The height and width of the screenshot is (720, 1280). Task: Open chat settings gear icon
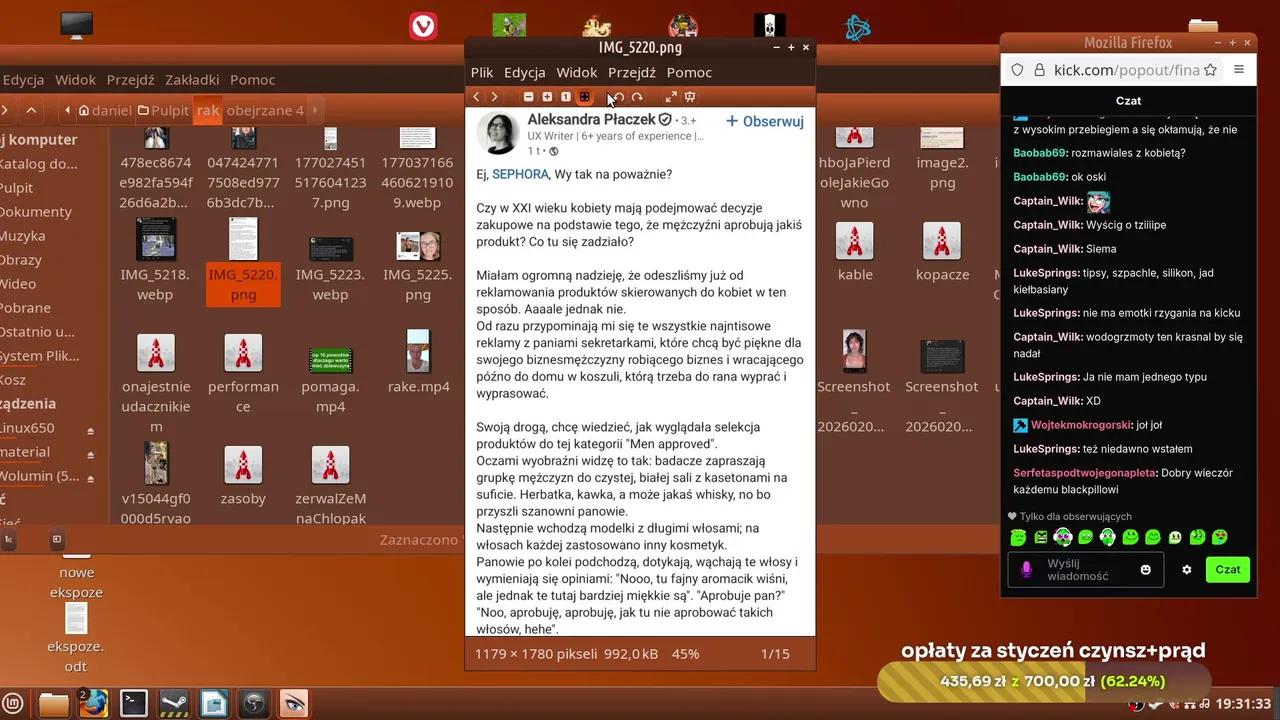click(1187, 570)
